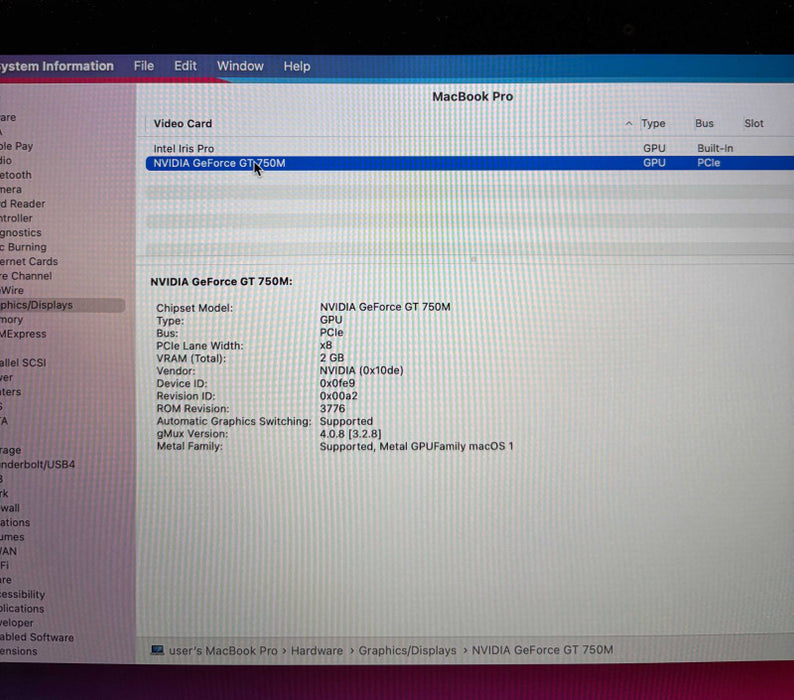Click the Device ID value 0x0fe9

click(337, 383)
